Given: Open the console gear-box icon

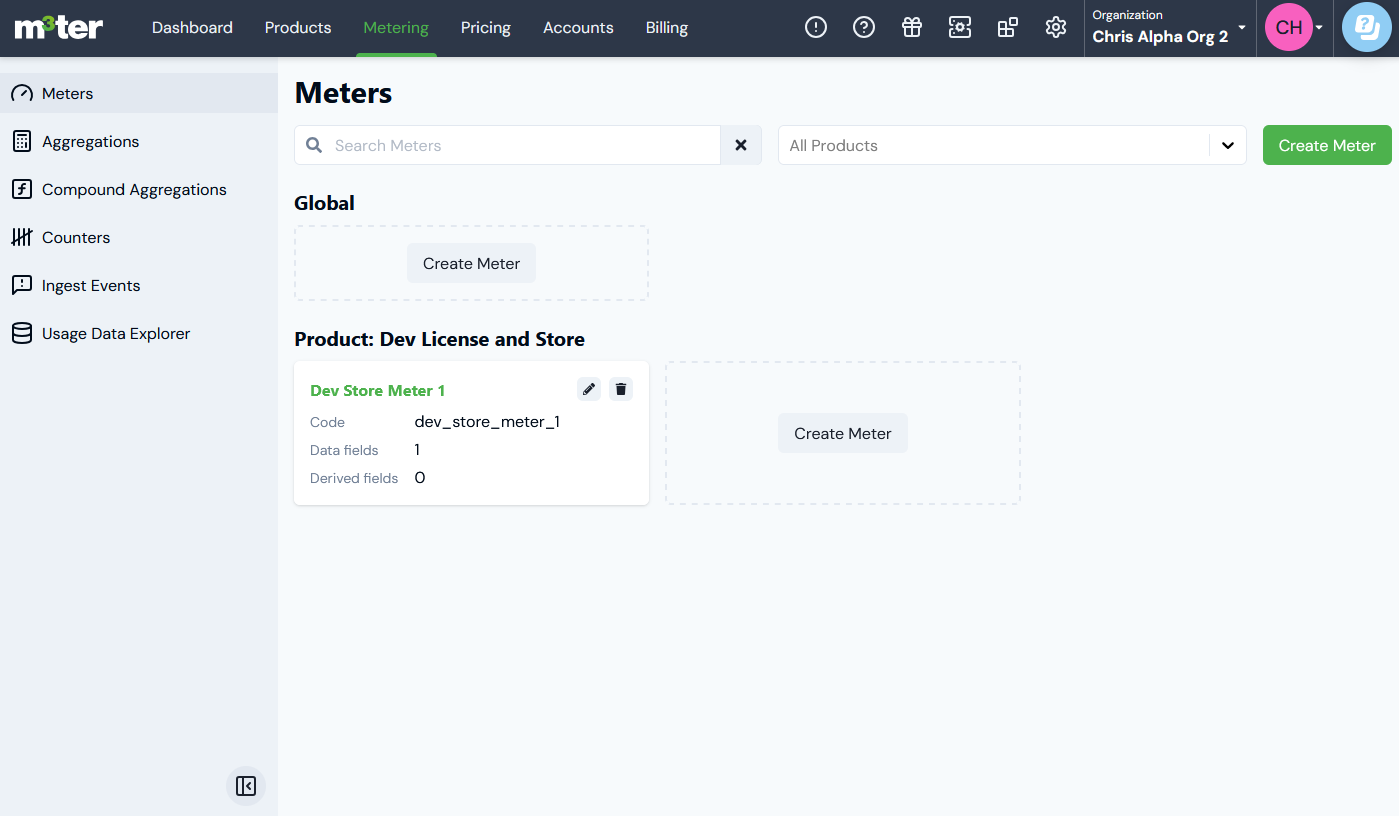Looking at the screenshot, I should [960, 27].
